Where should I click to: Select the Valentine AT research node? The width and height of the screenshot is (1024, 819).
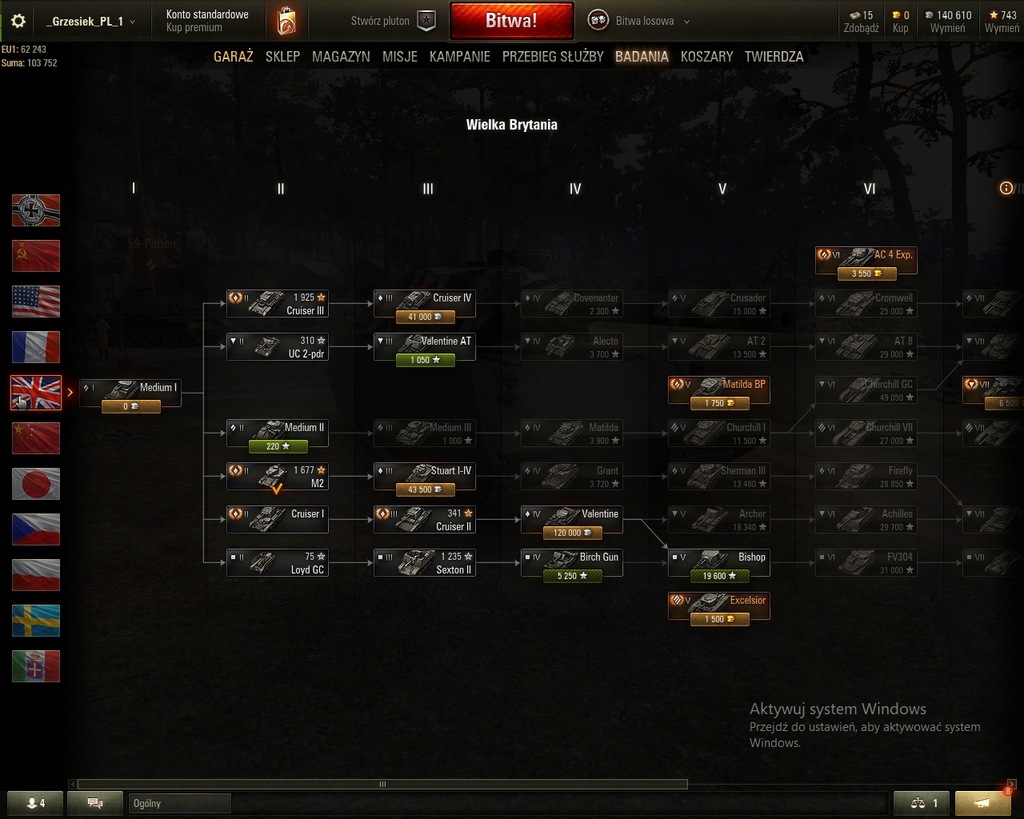tap(424, 347)
